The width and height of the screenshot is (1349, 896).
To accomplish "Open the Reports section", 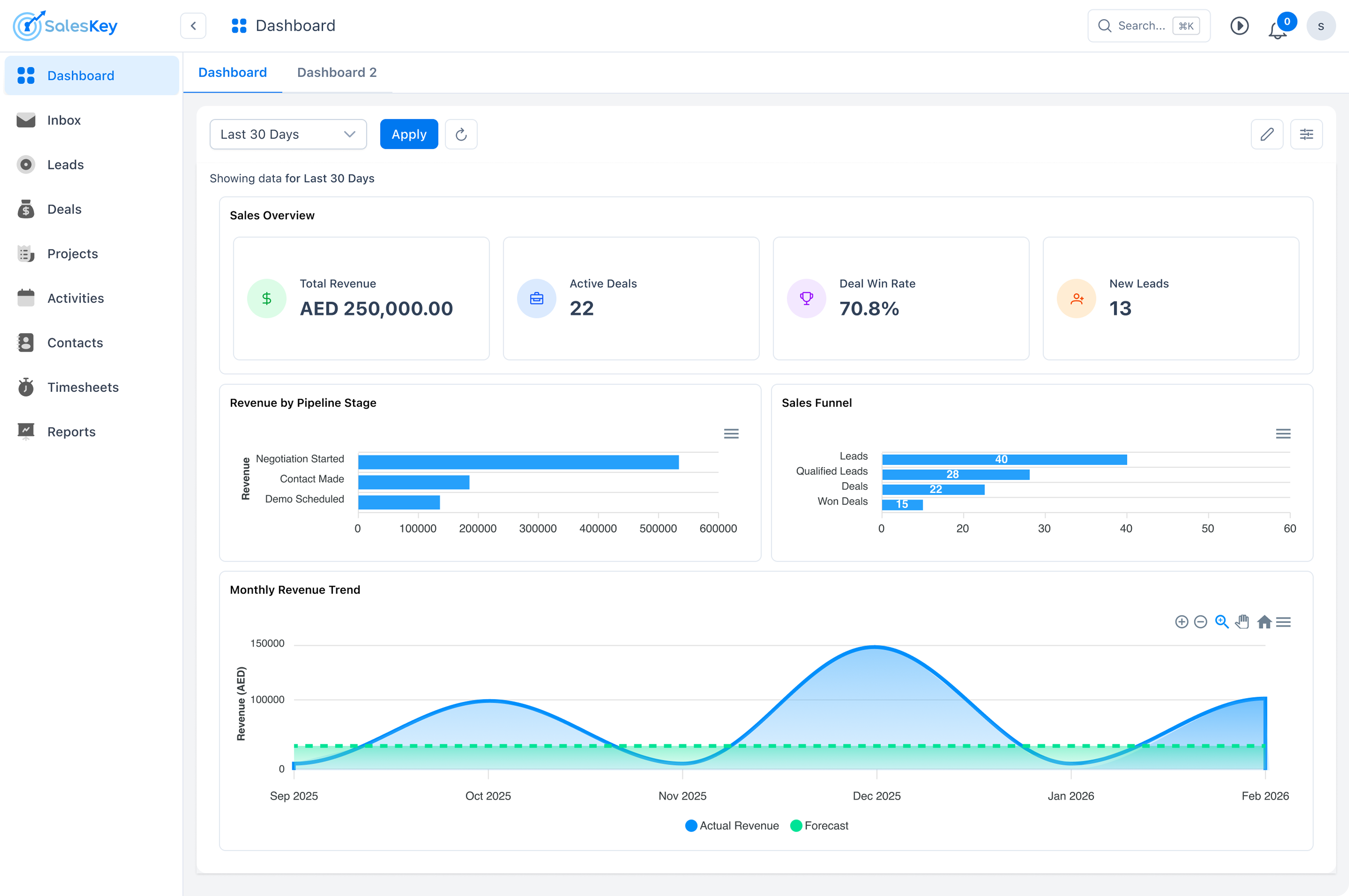I will click(x=71, y=431).
